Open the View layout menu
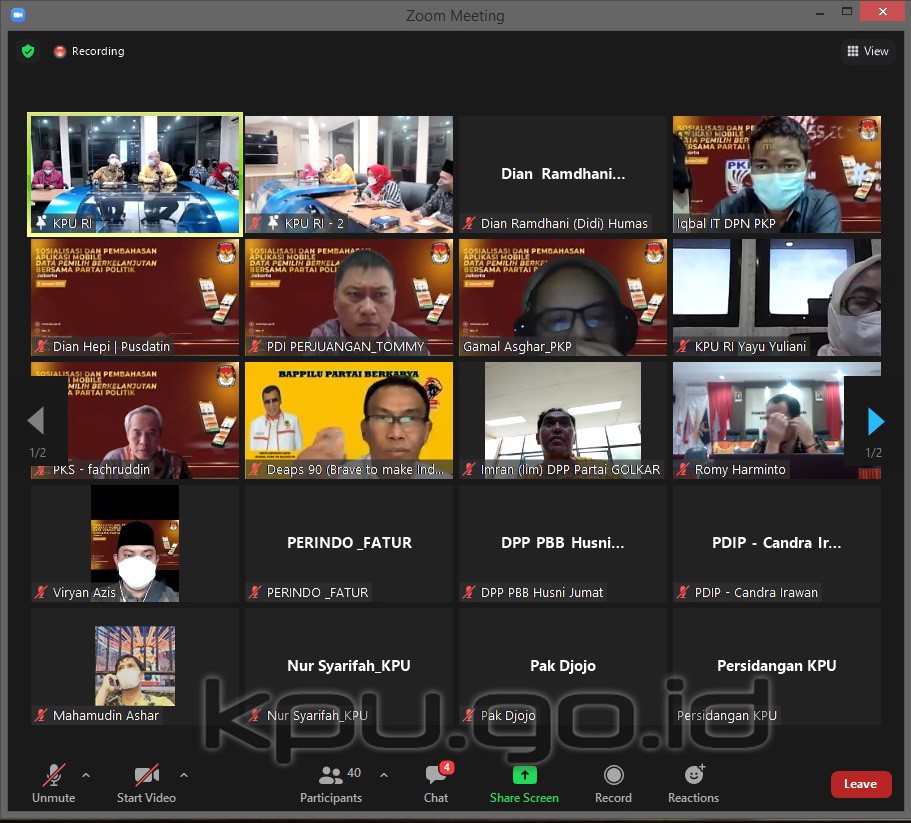Screen dimensions: 911x823 click(867, 51)
